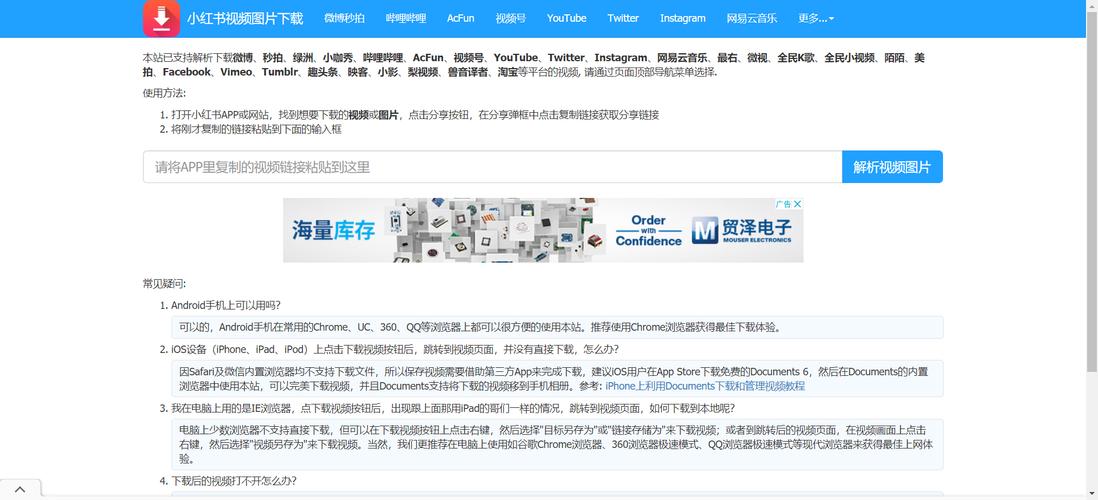The image size is (1098, 500).
Task: Open the Mouser 贸泽电子 banner ad
Action: coord(543,230)
